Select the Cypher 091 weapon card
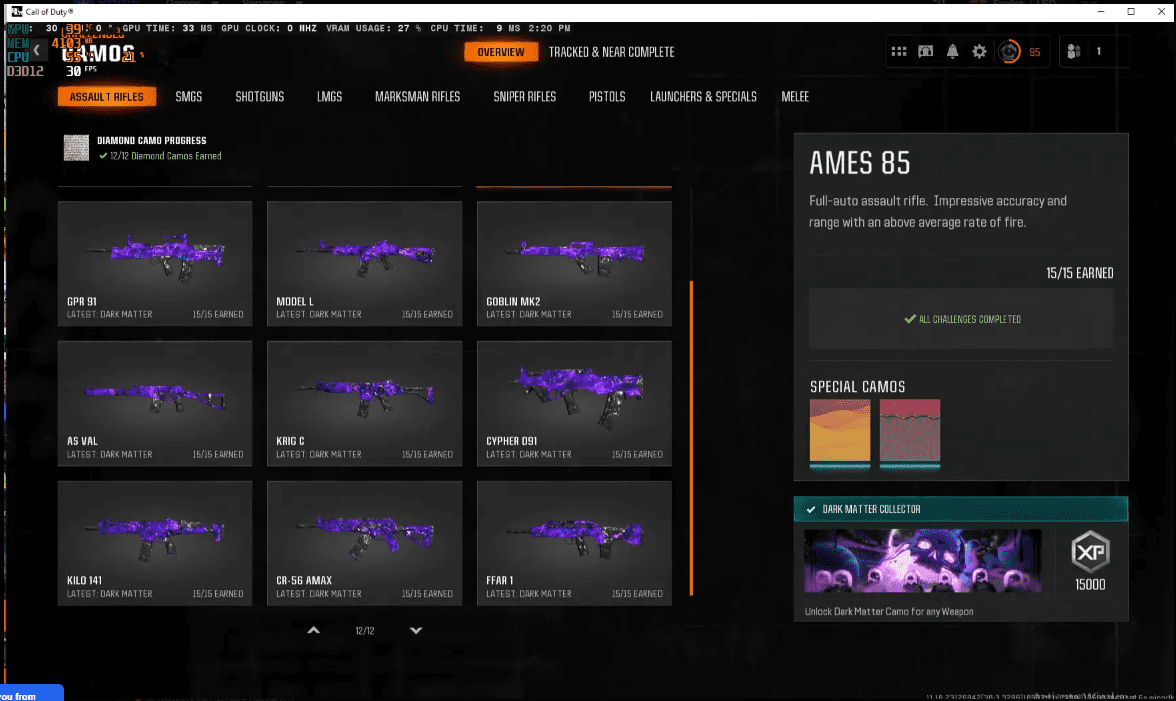 tap(574, 403)
